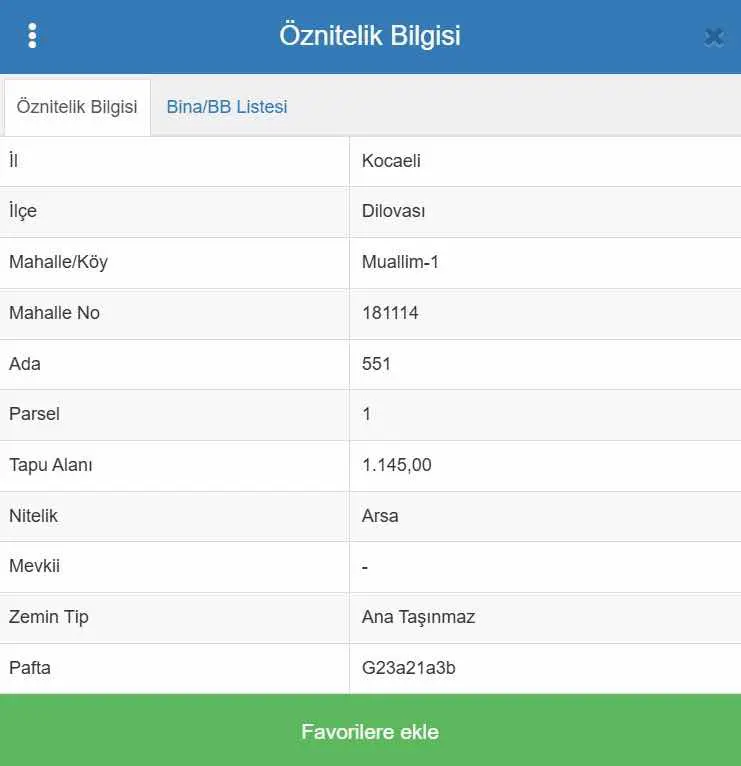Click the Pafta value G23a21a3b

click(x=408, y=667)
